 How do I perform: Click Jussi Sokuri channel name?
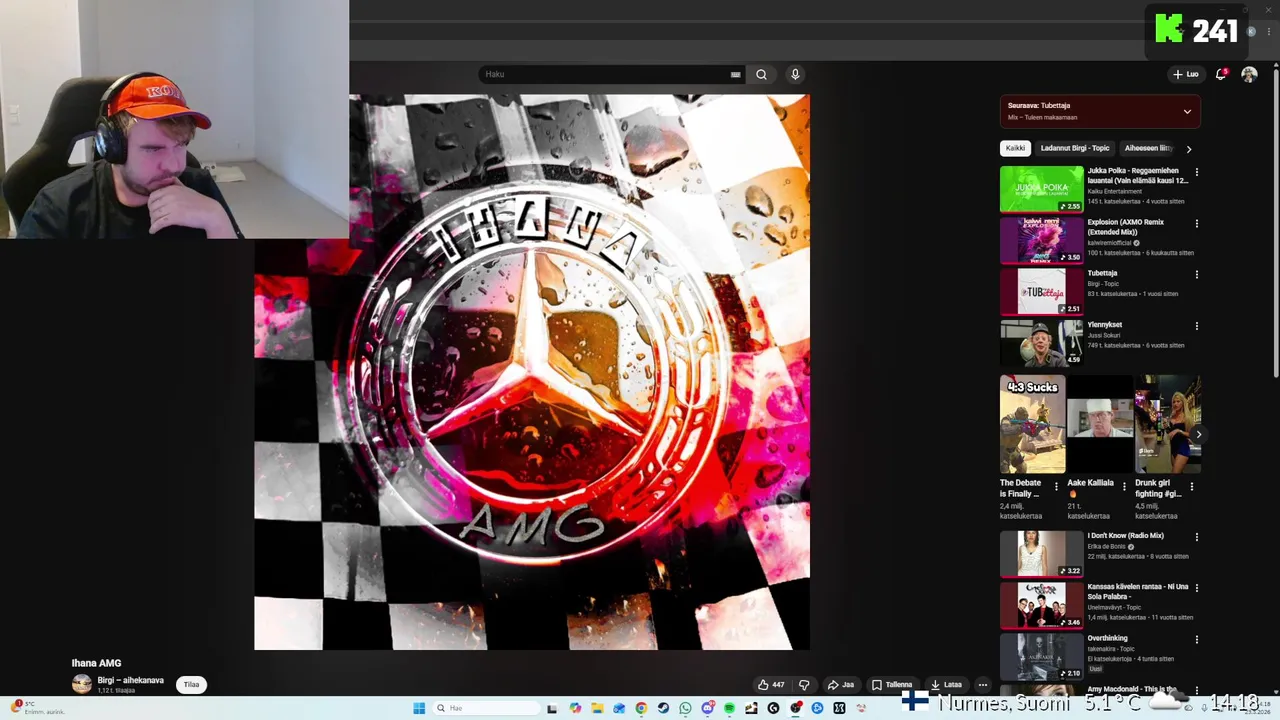pos(1104,335)
